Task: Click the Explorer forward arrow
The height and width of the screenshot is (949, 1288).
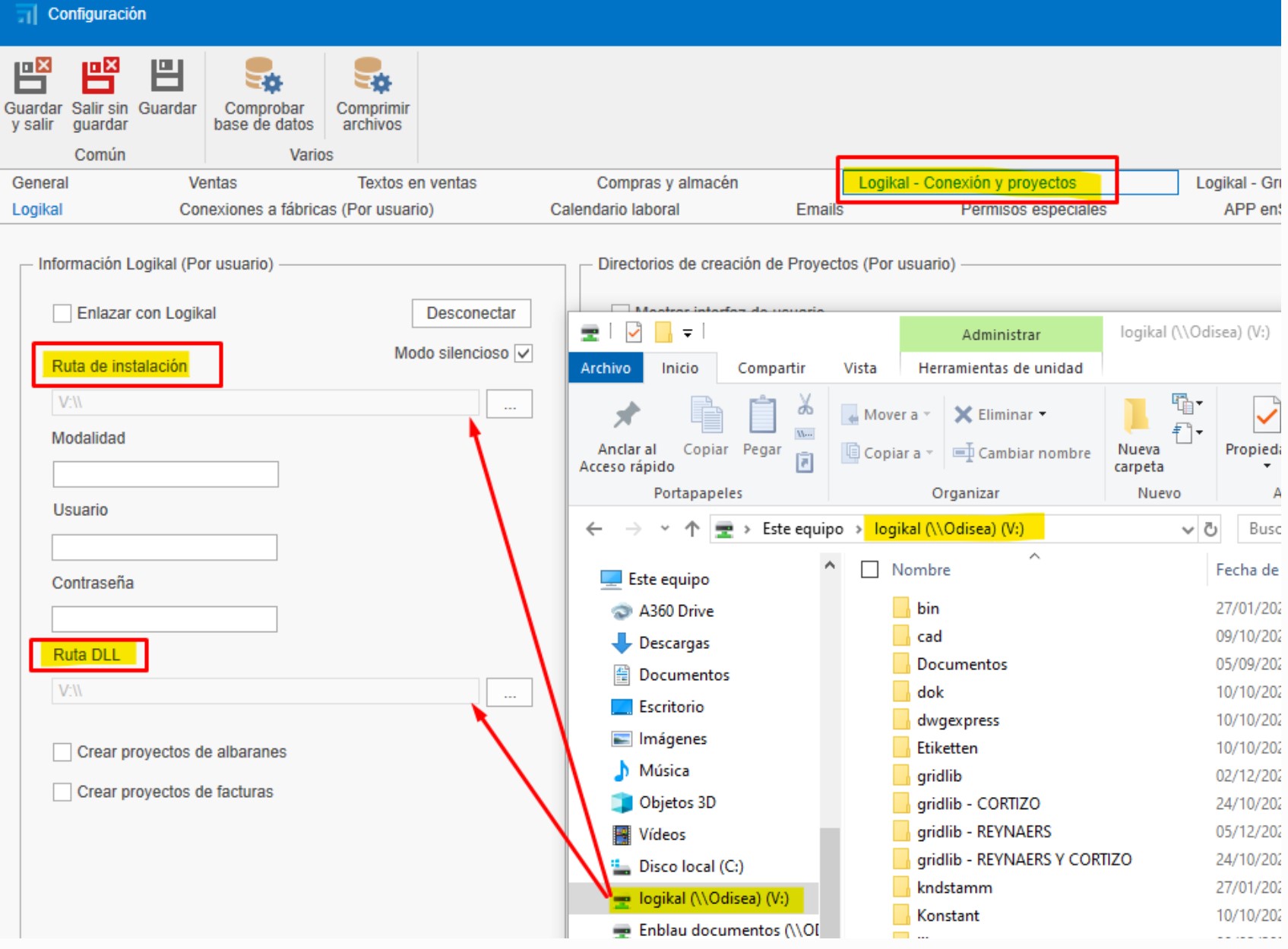Action: (x=633, y=530)
